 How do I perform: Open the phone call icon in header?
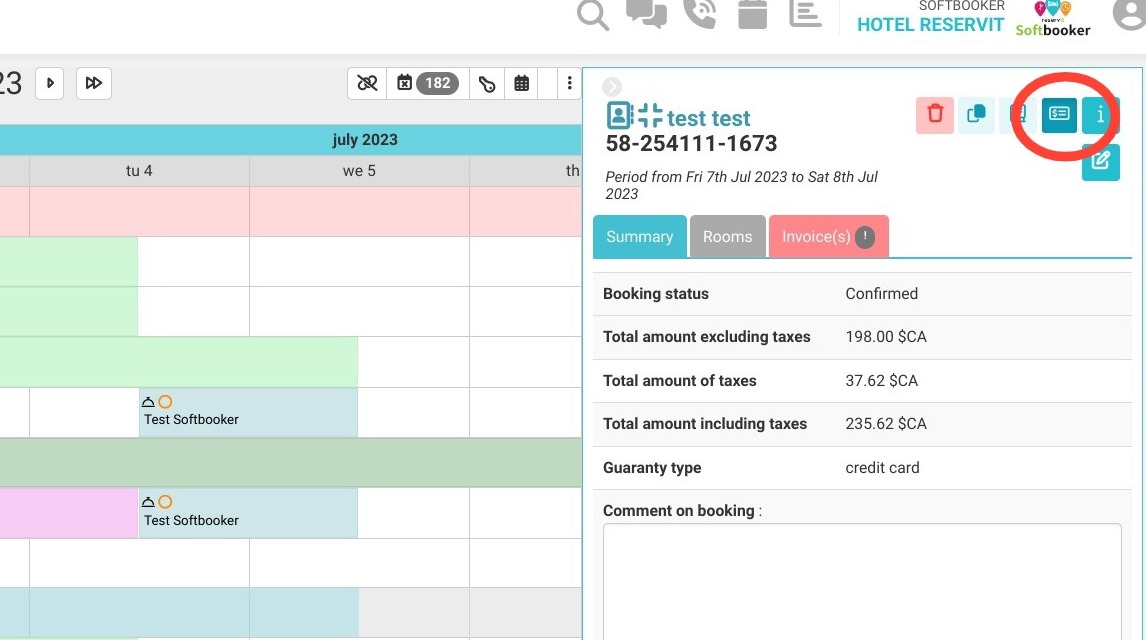pyautogui.click(x=699, y=15)
